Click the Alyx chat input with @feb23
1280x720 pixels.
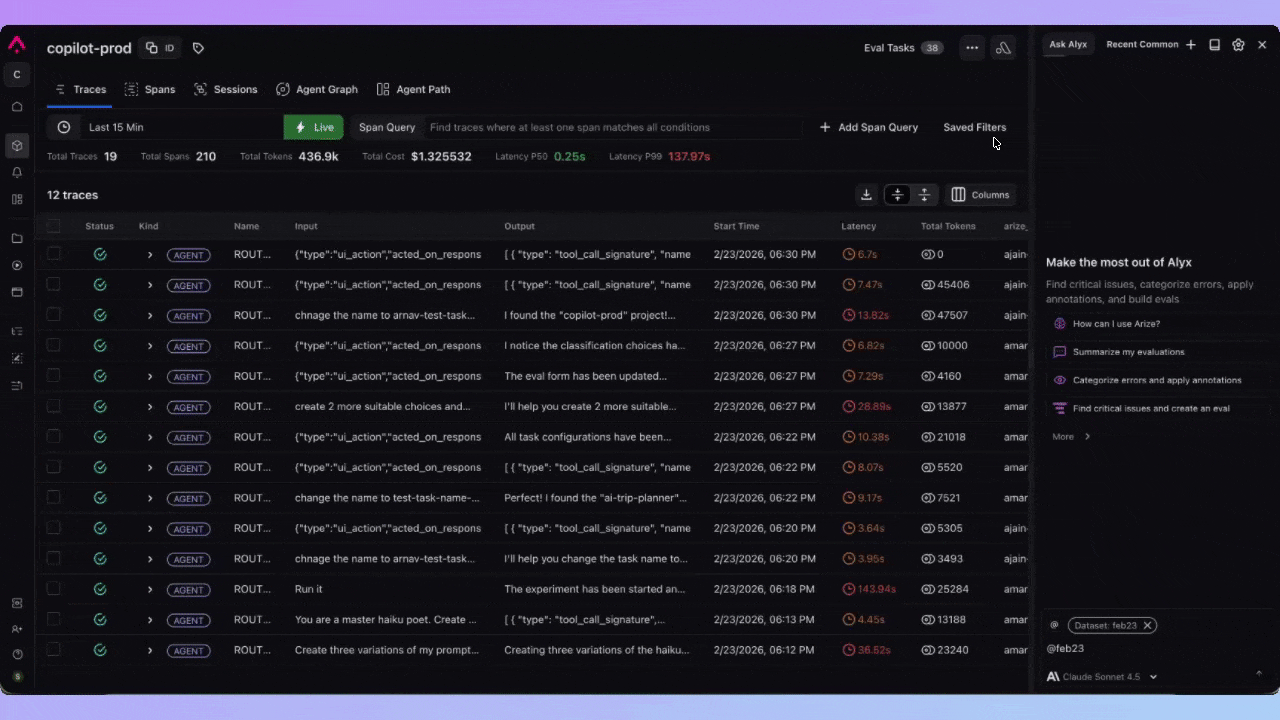coord(1155,649)
